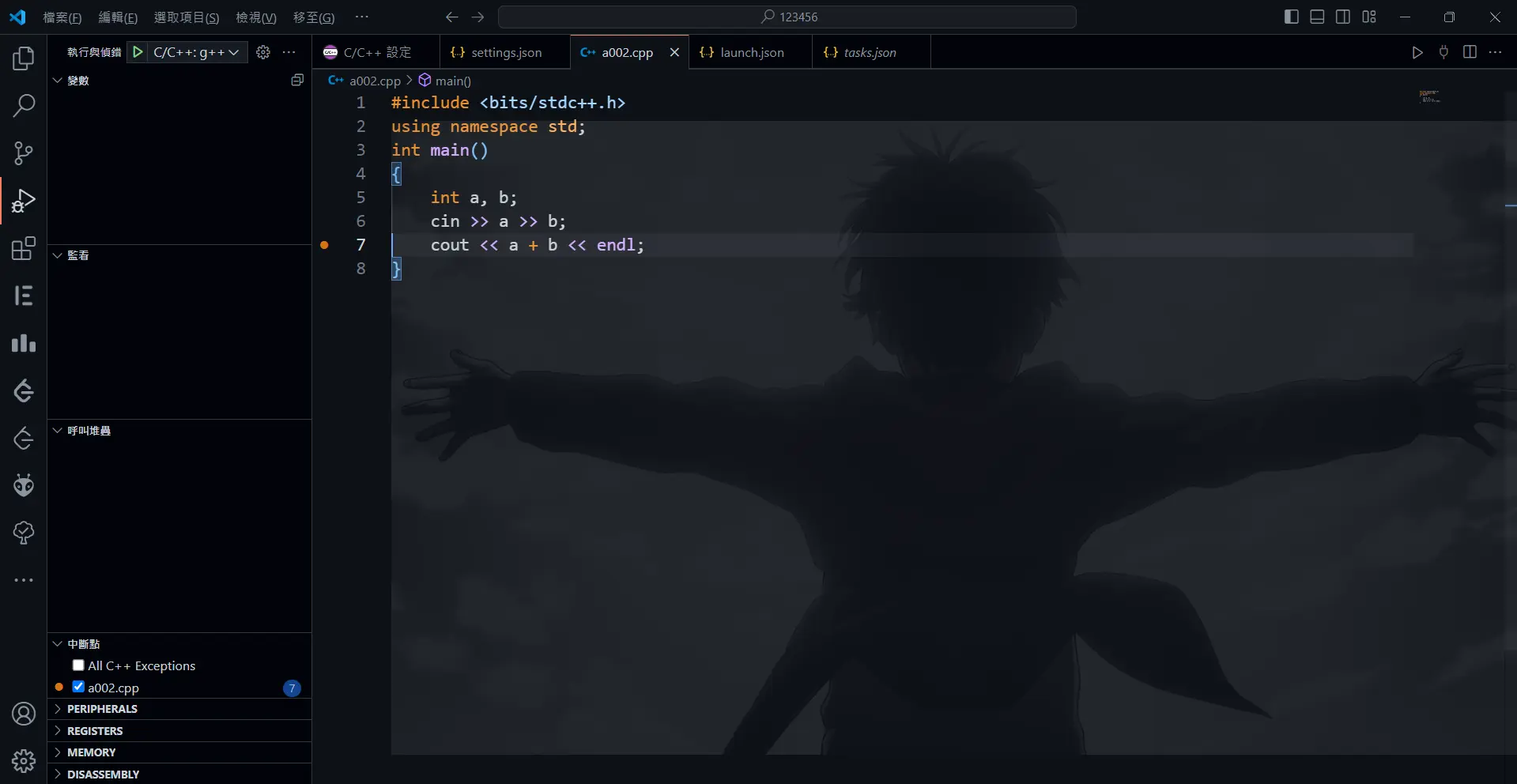
Task: Open the Explorer view in activity bar
Action: click(x=24, y=58)
